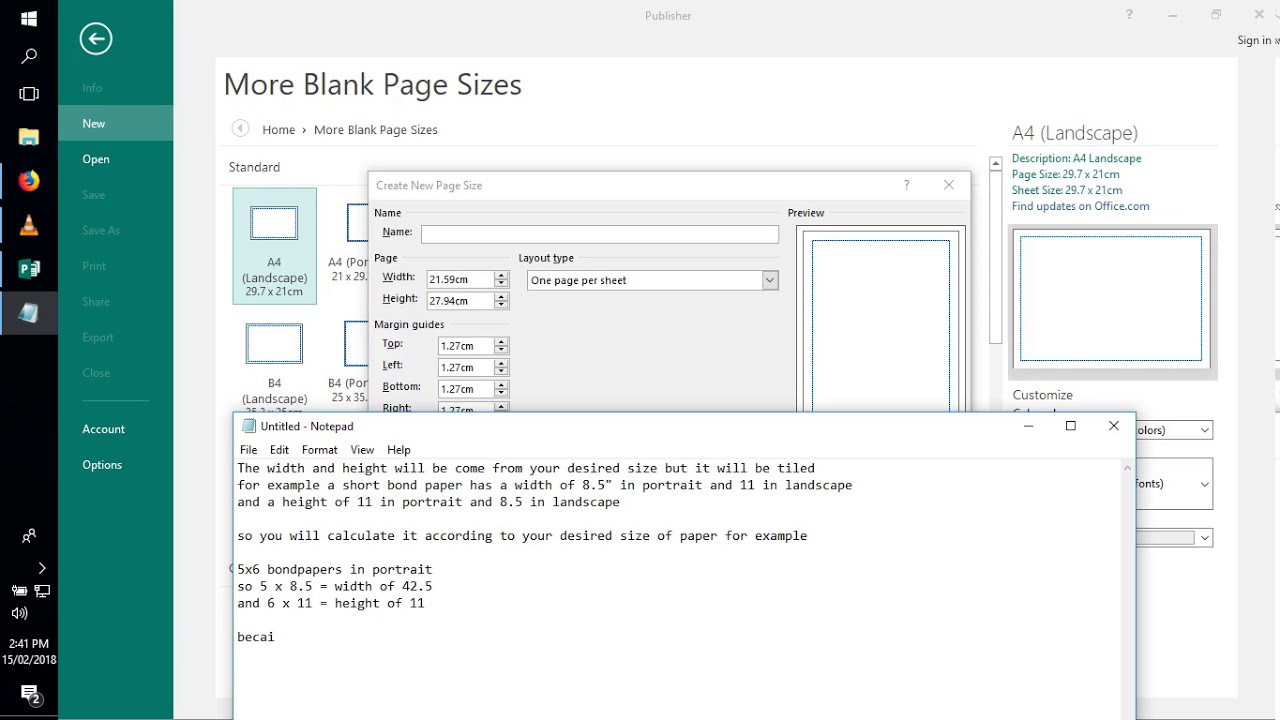1280x720 pixels.
Task: Click the back circle beside Home breadcrumb
Action: click(x=240, y=128)
